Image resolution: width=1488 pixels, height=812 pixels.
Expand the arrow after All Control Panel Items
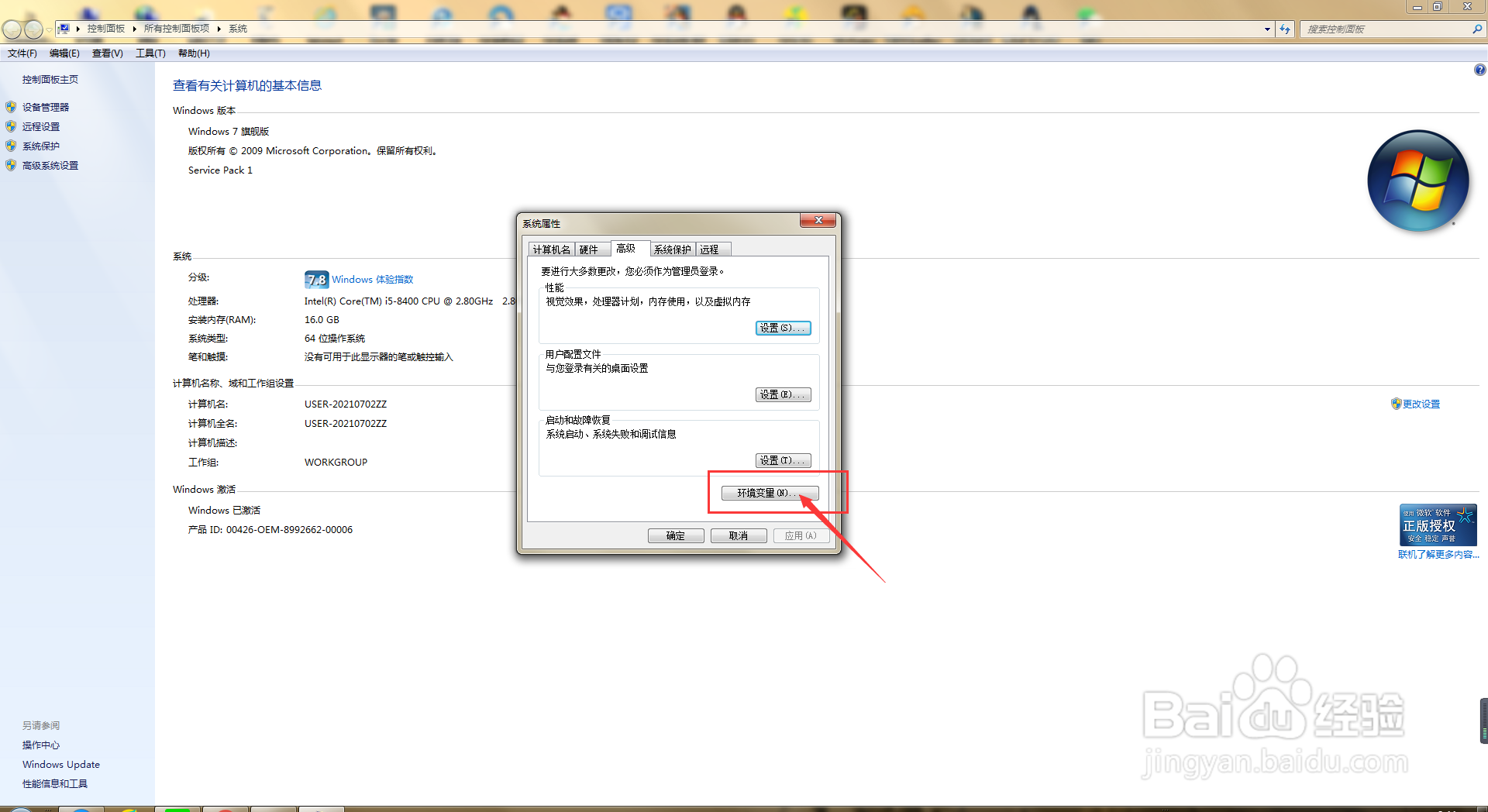coord(219,29)
